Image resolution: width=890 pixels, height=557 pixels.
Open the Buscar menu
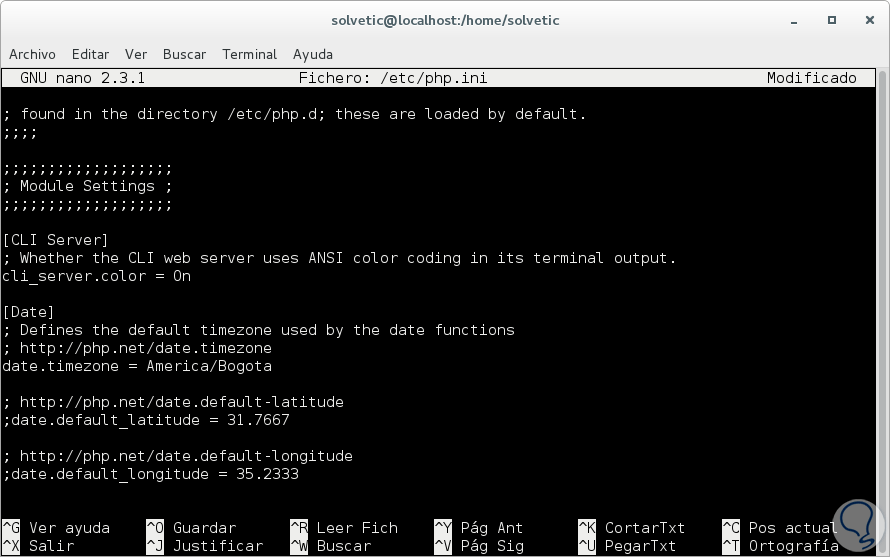(x=184, y=54)
